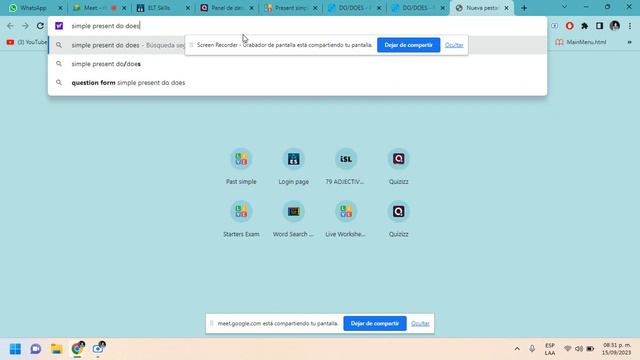
Task: Switch to the ELT Skills tab
Action: click(163, 8)
